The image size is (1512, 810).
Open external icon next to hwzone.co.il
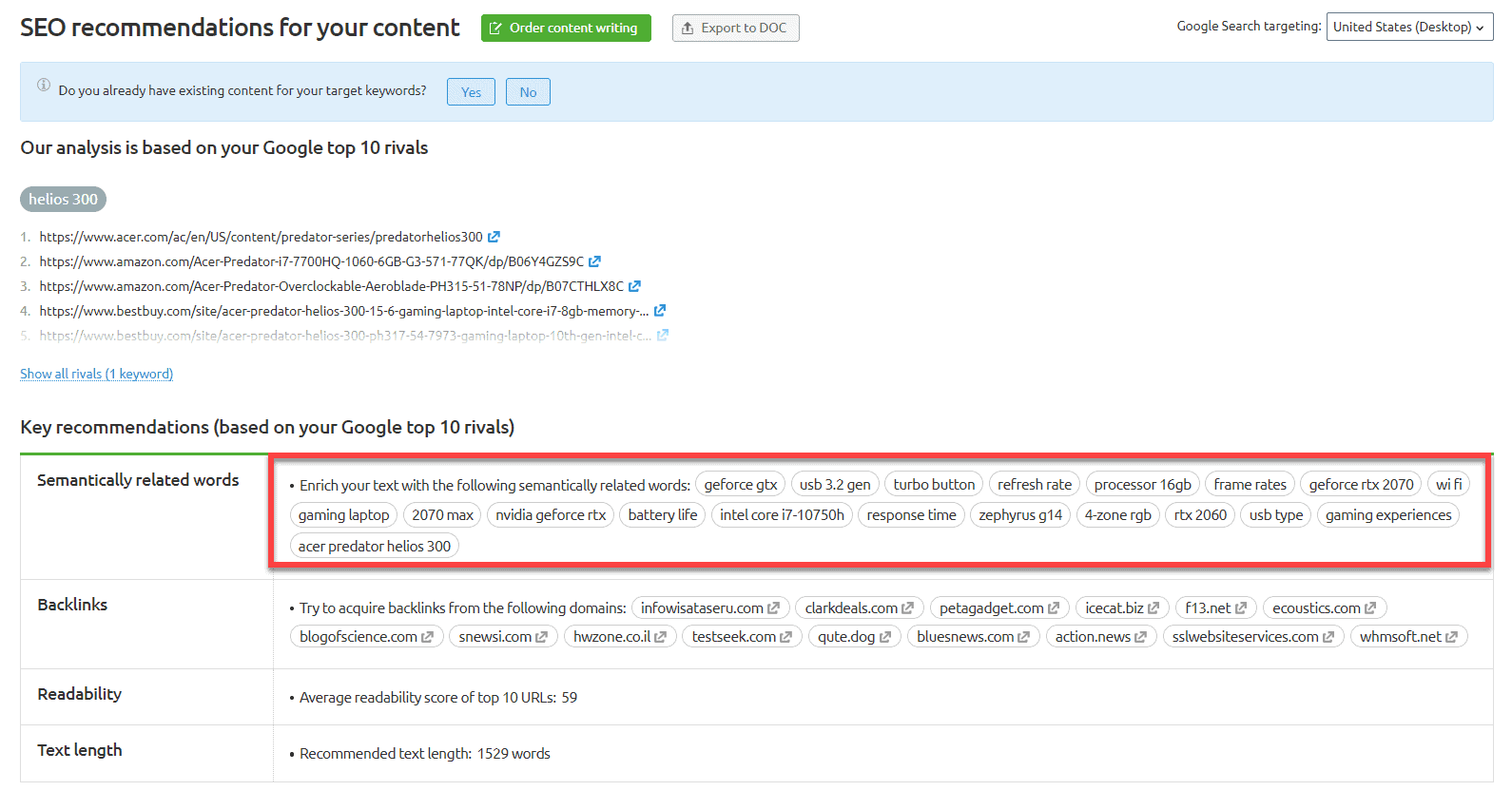(x=660, y=637)
